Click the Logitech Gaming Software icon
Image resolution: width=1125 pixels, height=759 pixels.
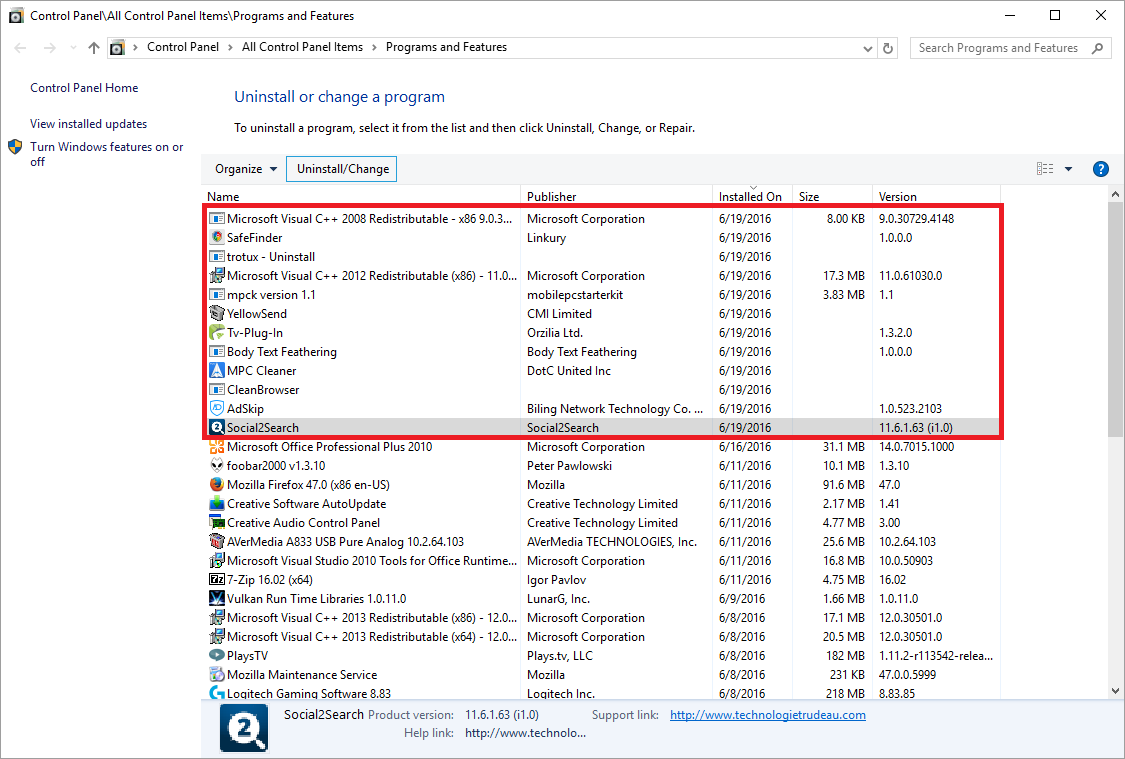(x=217, y=693)
